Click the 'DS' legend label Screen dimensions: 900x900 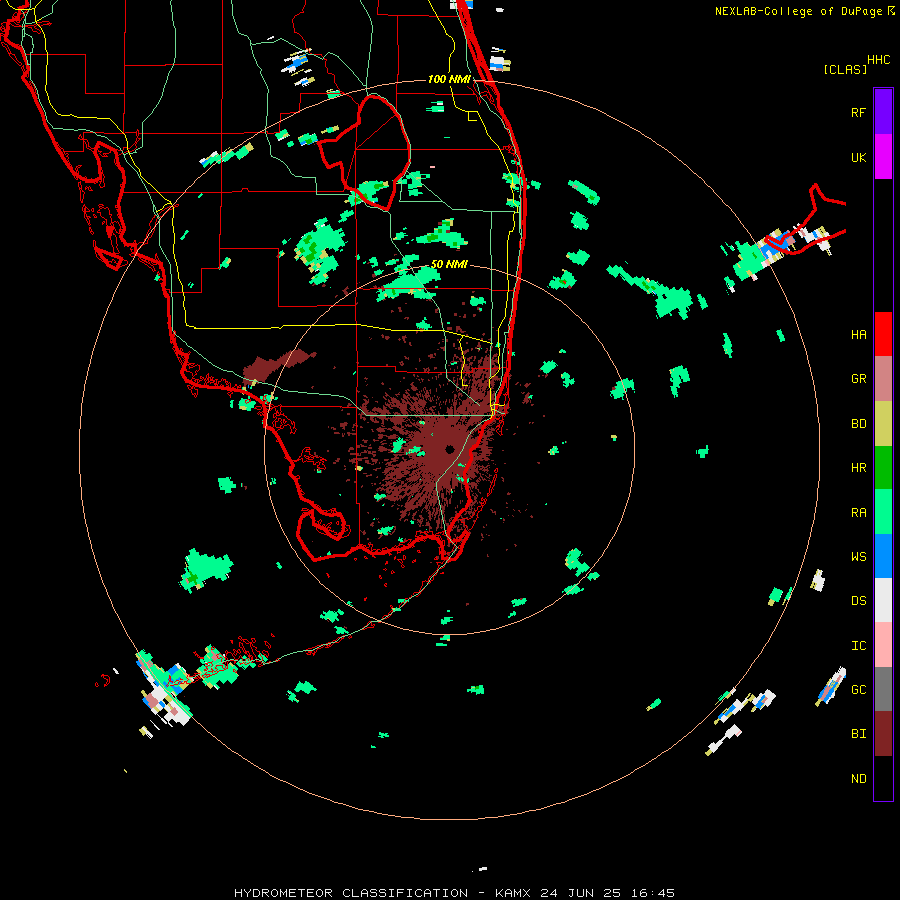tap(858, 601)
